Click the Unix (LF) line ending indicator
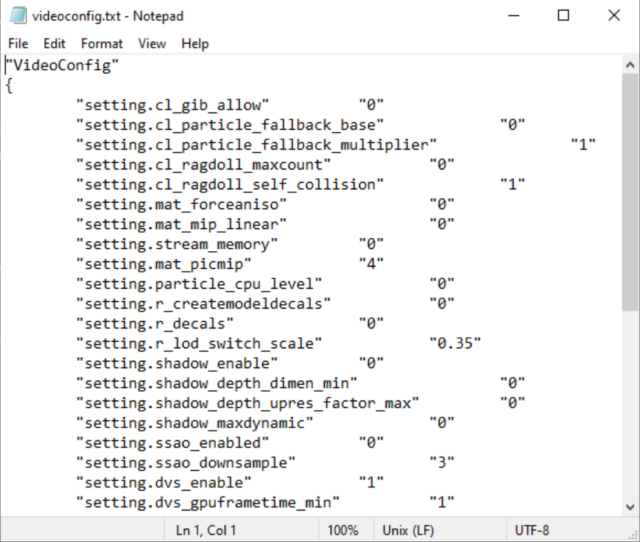This screenshot has height=542, width=640. [408, 530]
